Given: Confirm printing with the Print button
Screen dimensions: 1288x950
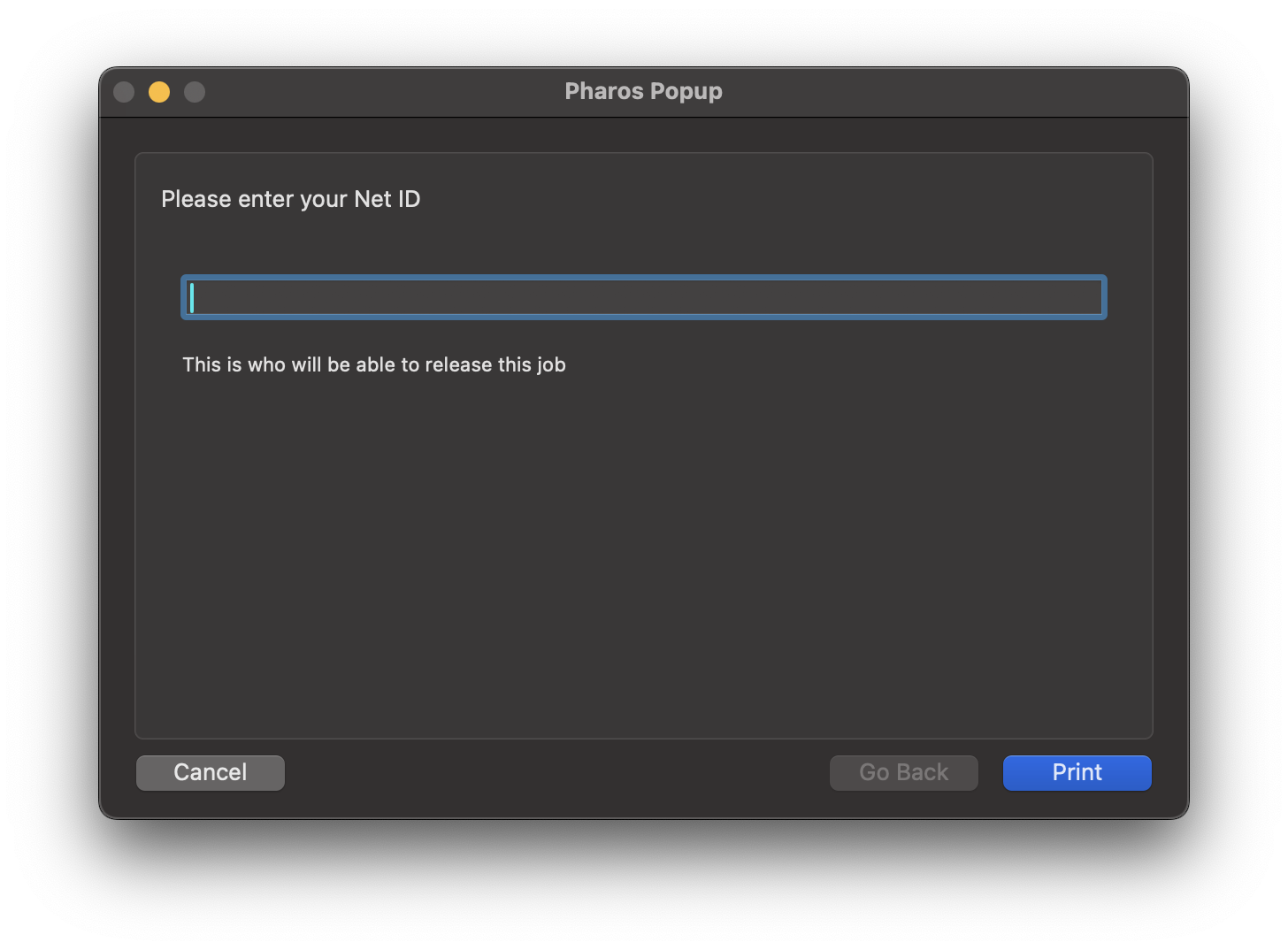Looking at the screenshot, I should tap(1077, 772).
